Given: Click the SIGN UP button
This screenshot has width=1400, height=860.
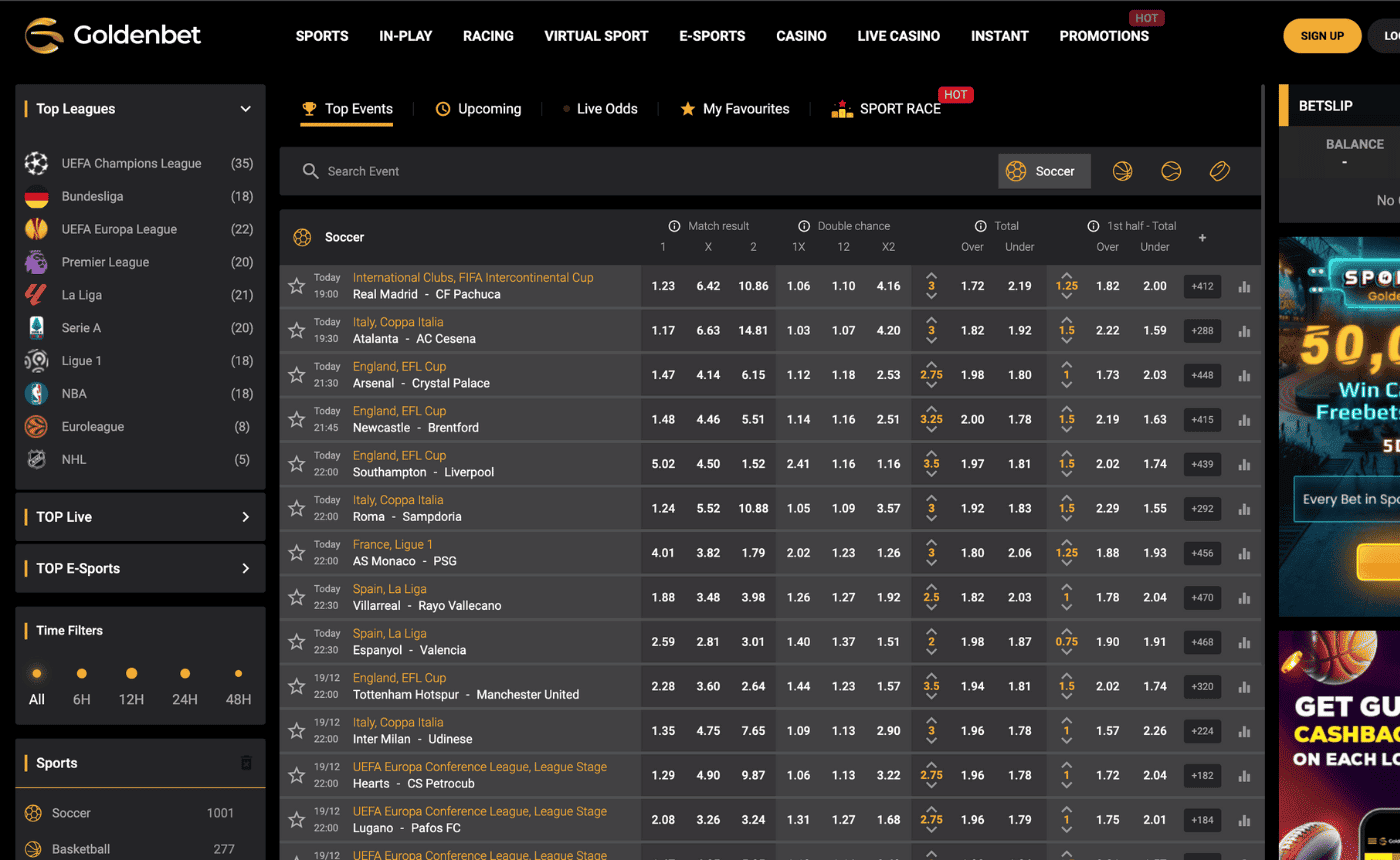Looking at the screenshot, I should pyautogui.click(x=1322, y=36).
